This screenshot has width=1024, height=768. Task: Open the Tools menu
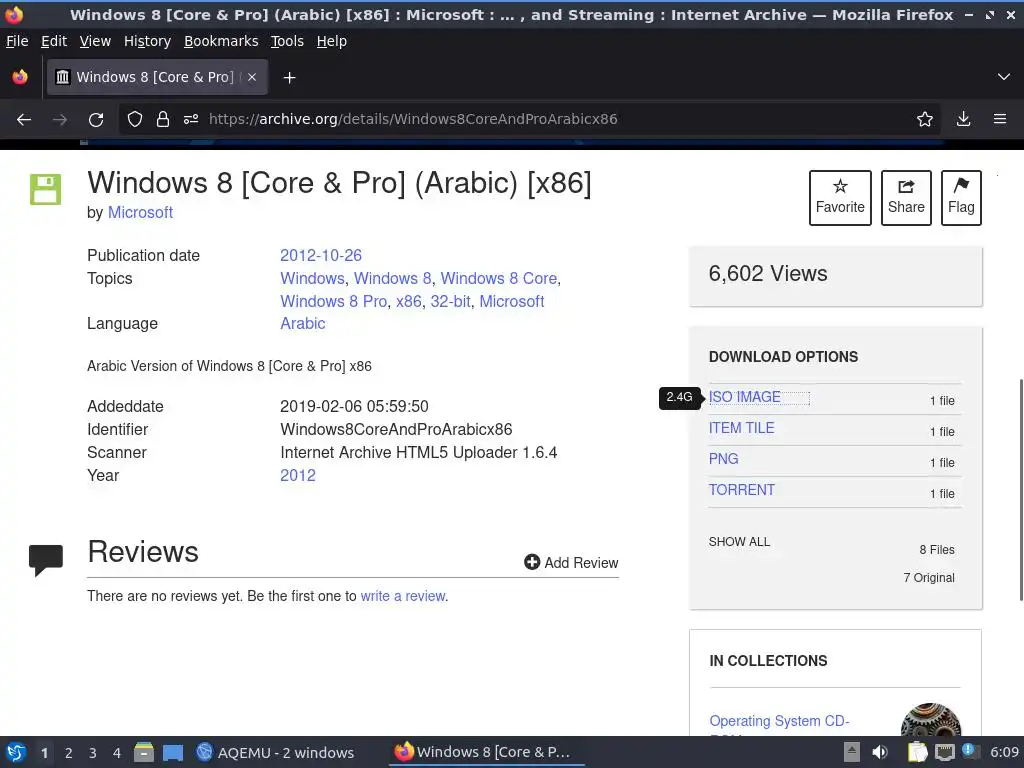(x=287, y=41)
